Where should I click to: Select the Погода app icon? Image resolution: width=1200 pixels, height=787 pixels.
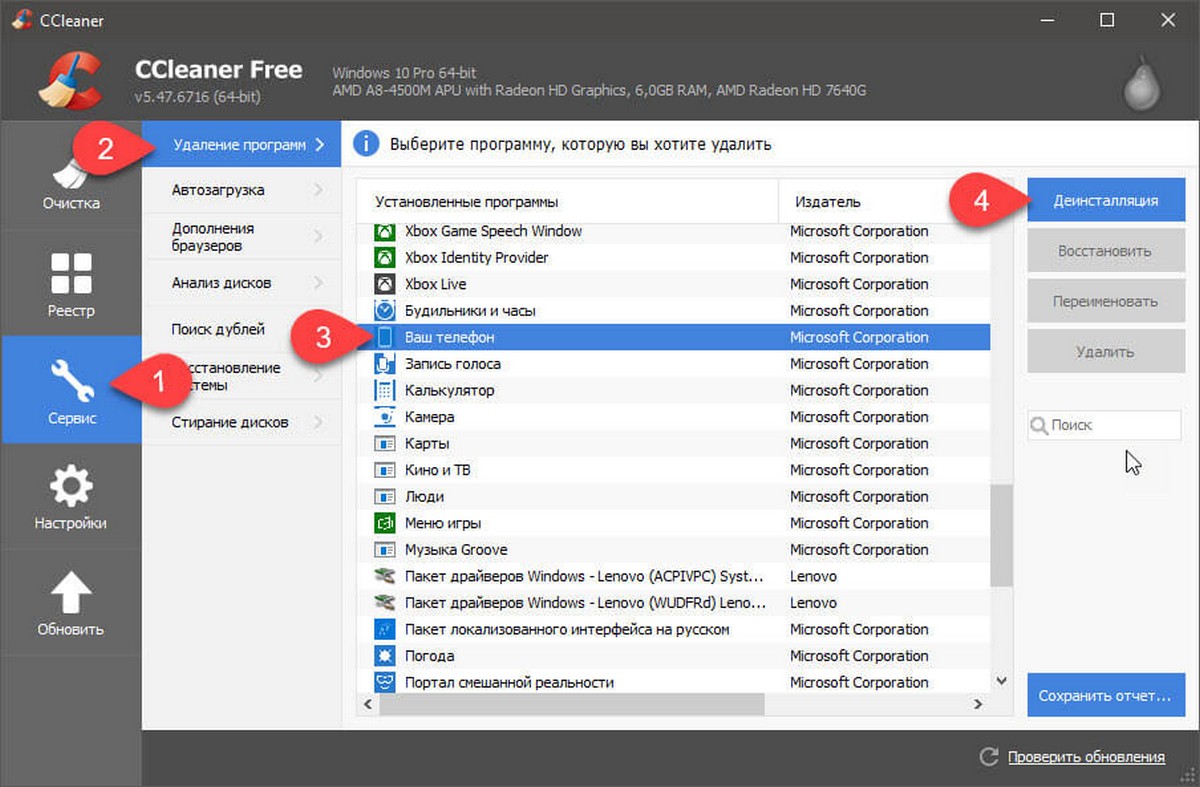[385, 656]
